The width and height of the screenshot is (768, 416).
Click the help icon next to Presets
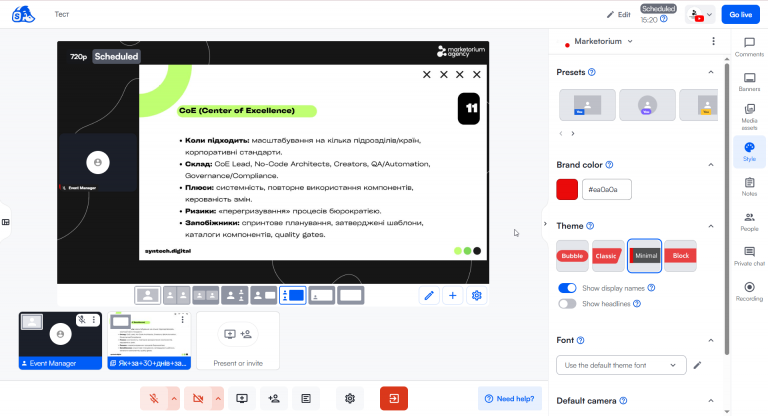592,72
